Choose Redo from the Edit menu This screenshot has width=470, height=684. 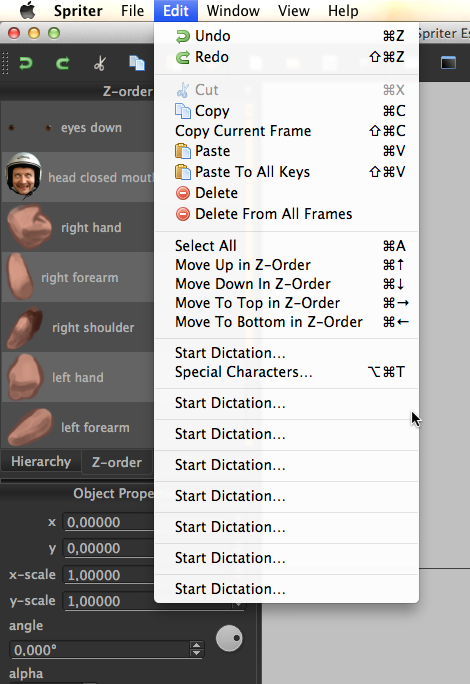point(286,57)
